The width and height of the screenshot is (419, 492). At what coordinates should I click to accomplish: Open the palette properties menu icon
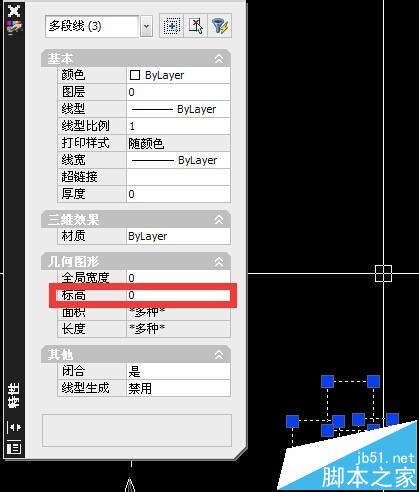[x=14, y=447]
